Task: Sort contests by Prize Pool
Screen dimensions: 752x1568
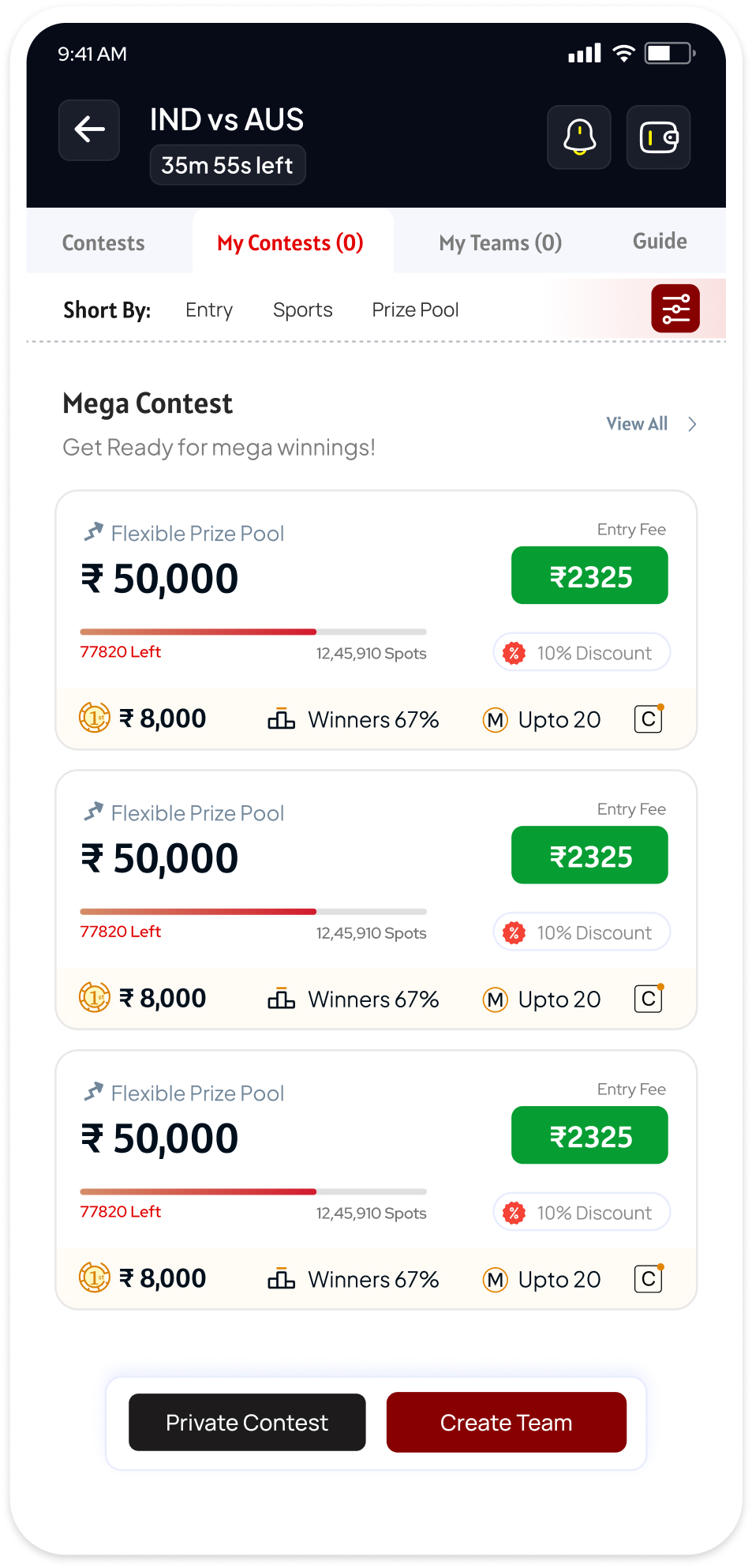Action: 415,309
